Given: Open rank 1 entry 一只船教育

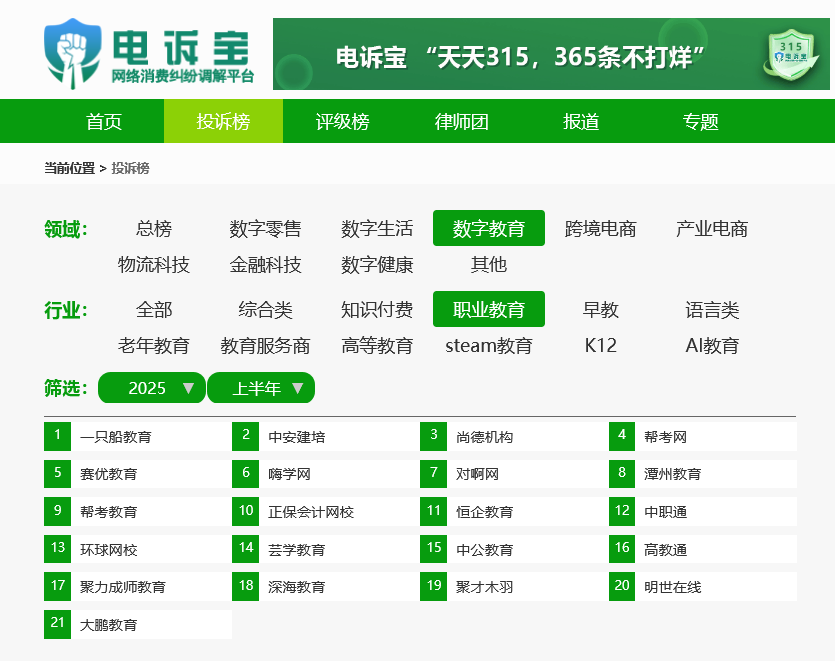Looking at the screenshot, I should coord(138,437).
